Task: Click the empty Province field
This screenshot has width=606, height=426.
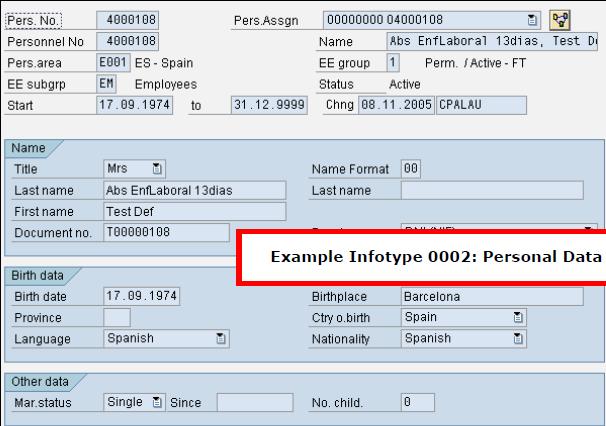Action: (116, 318)
